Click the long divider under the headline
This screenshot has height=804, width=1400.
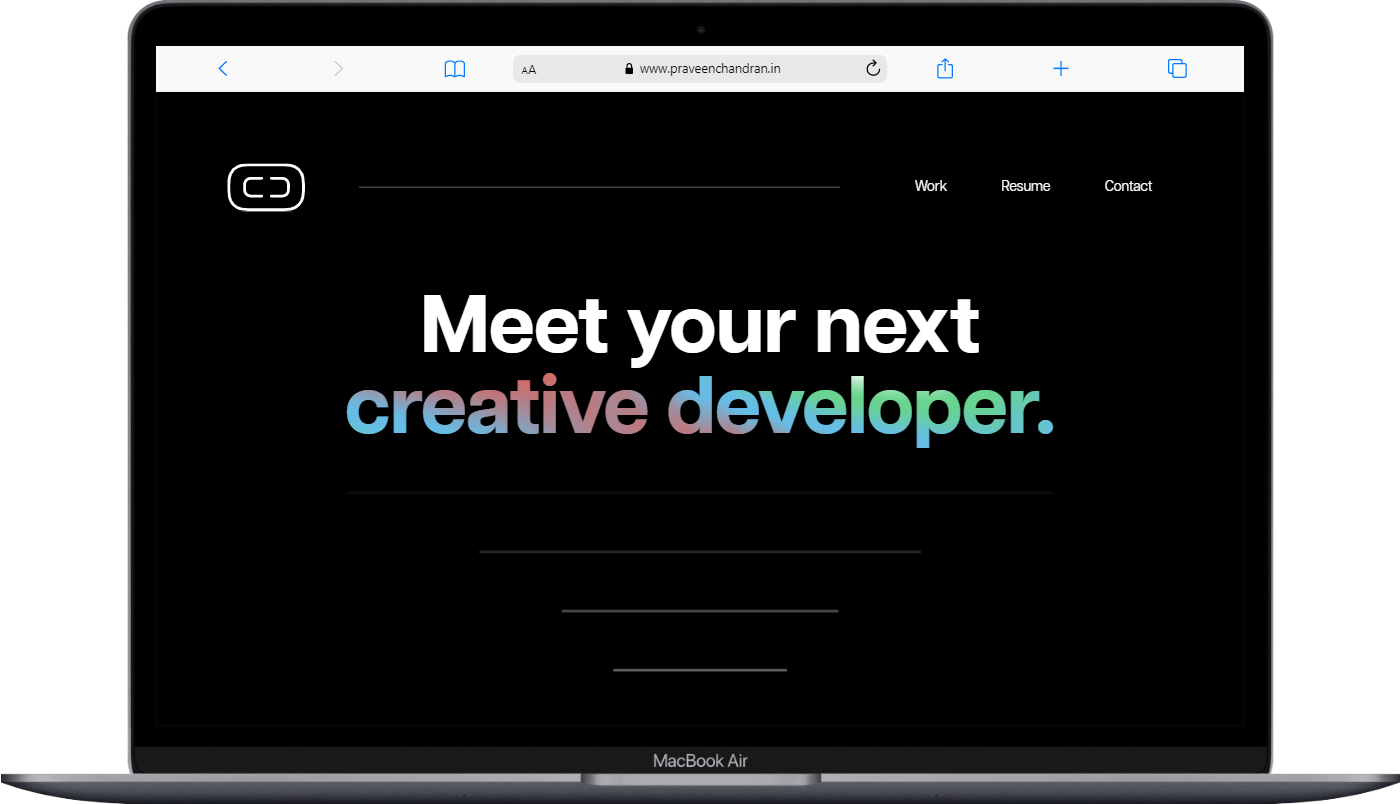(700, 493)
